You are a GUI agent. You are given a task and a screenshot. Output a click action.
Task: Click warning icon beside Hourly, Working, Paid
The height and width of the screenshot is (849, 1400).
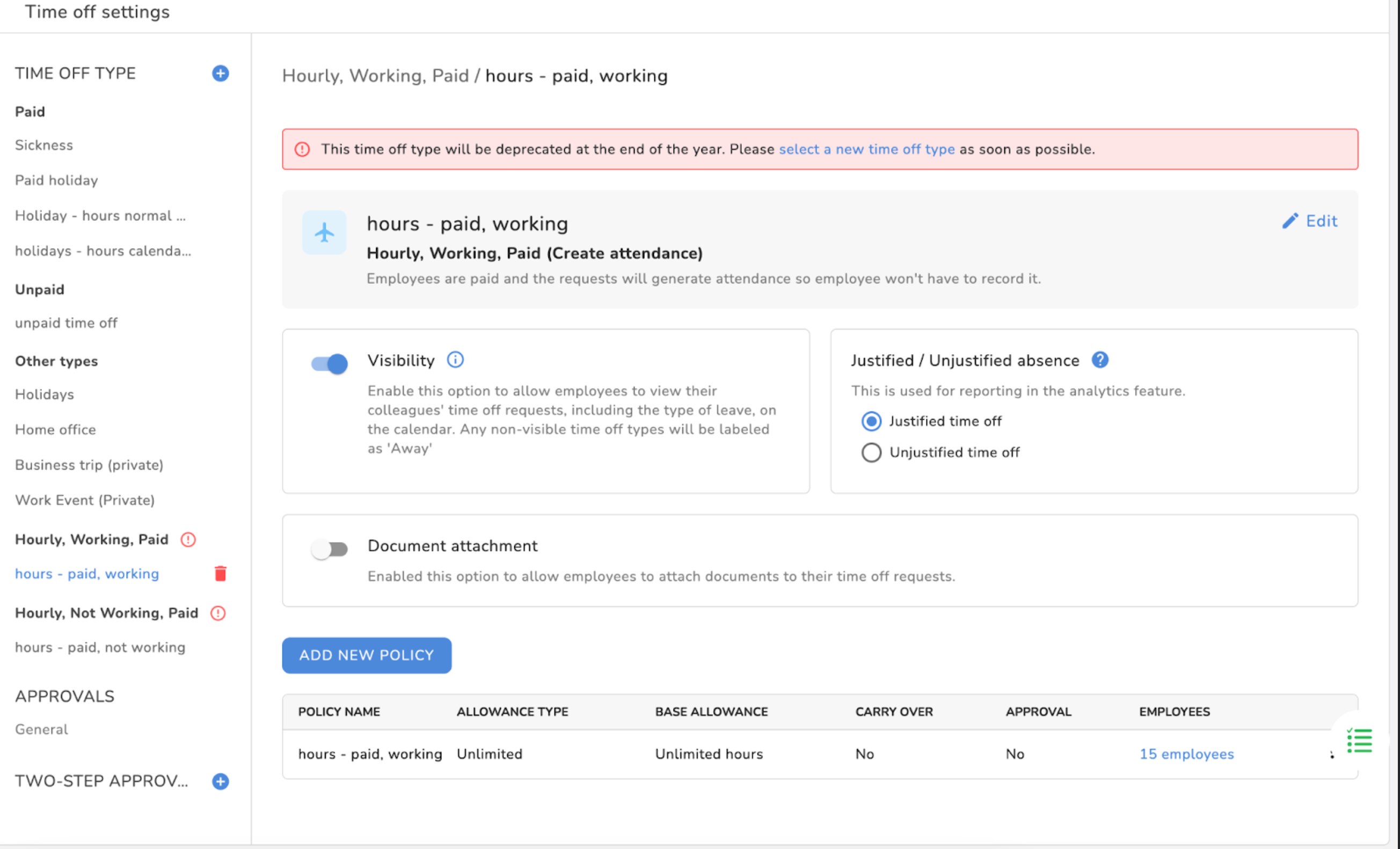click(x=188, y=539)
